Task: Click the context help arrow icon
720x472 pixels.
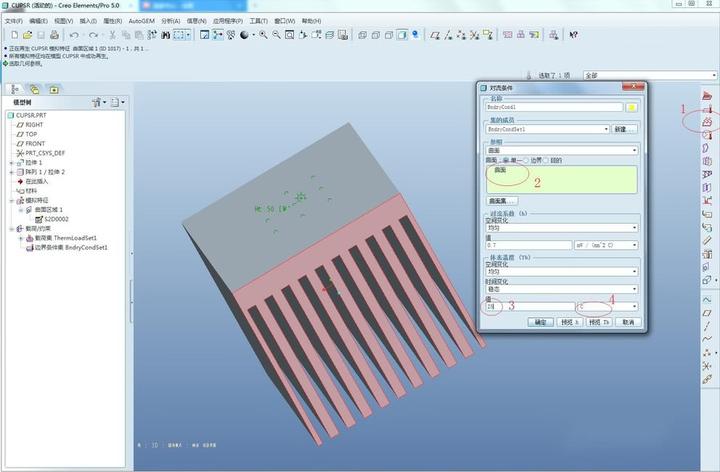Action: click(x=574, y=35)
